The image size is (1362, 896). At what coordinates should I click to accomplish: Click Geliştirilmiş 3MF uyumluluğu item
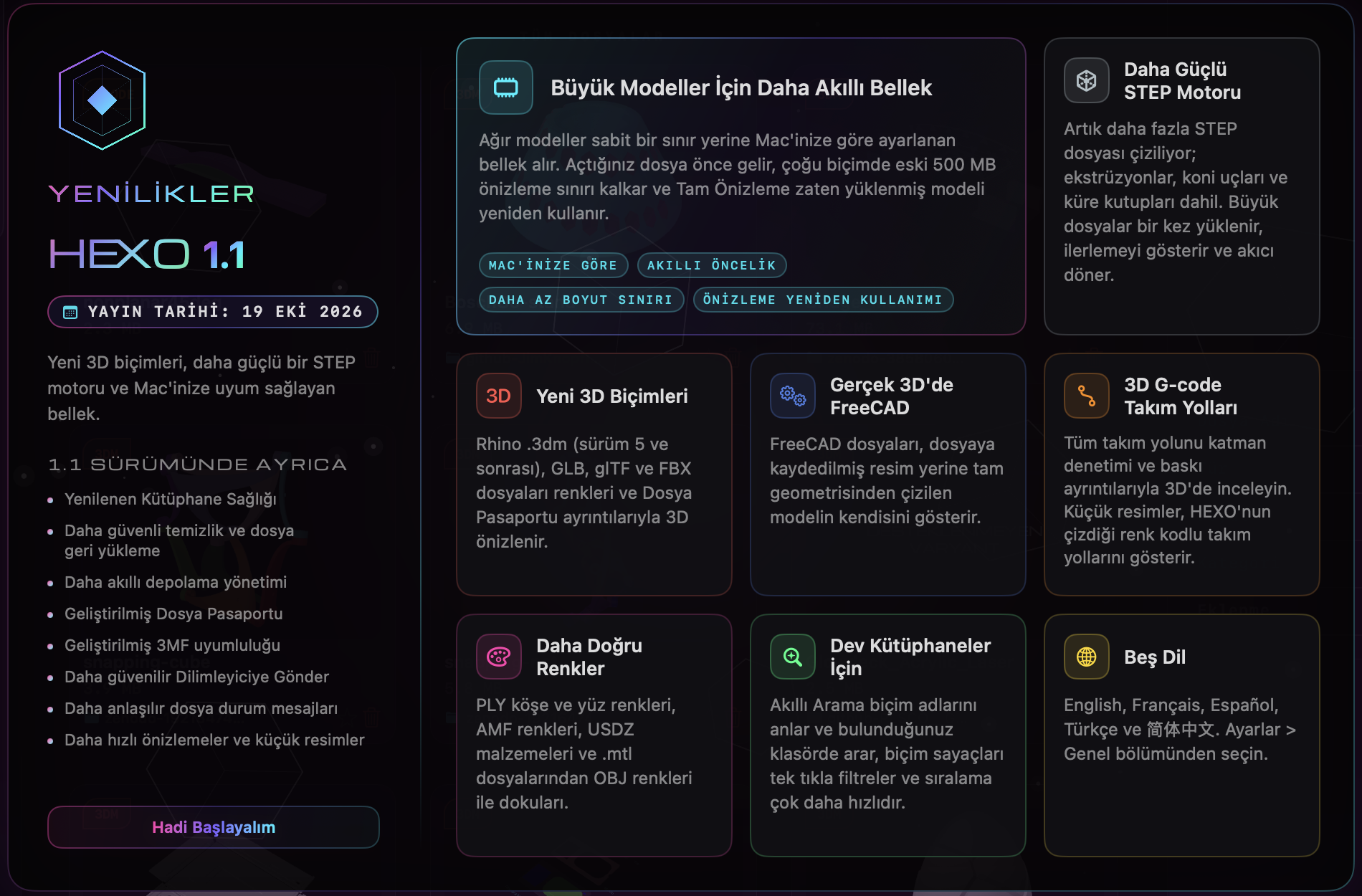(172, 645)
